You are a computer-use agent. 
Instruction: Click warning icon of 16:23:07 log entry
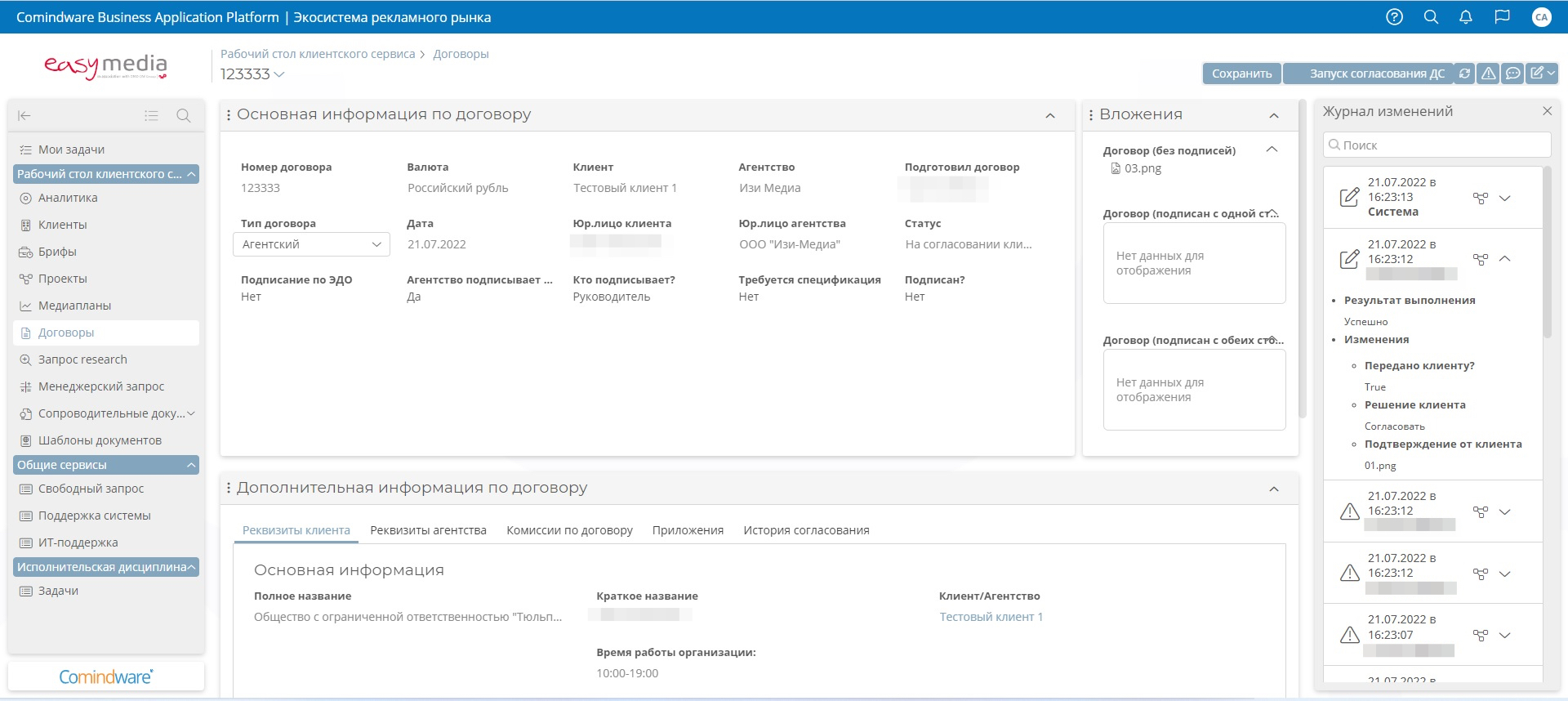[x=1350, y=635]
